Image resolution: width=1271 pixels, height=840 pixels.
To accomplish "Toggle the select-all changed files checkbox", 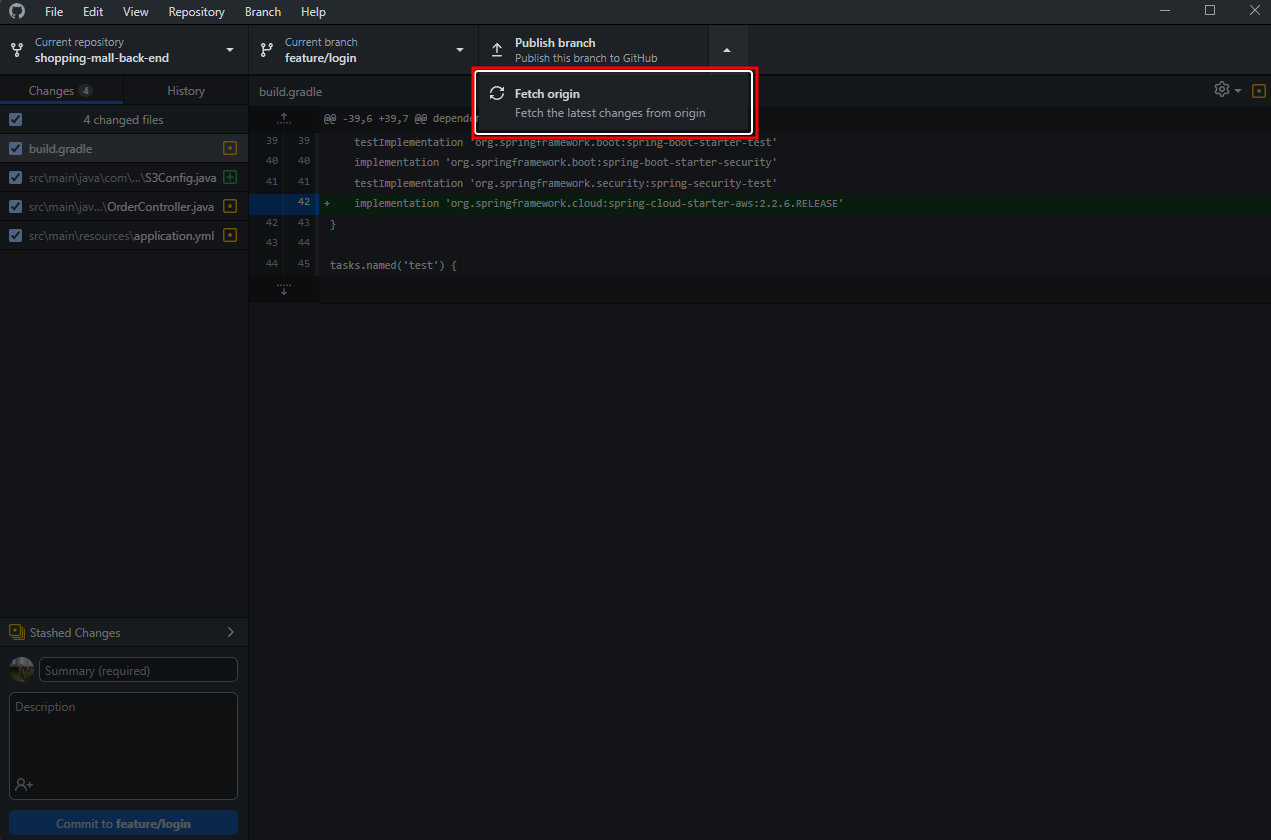I will point(15,120).
